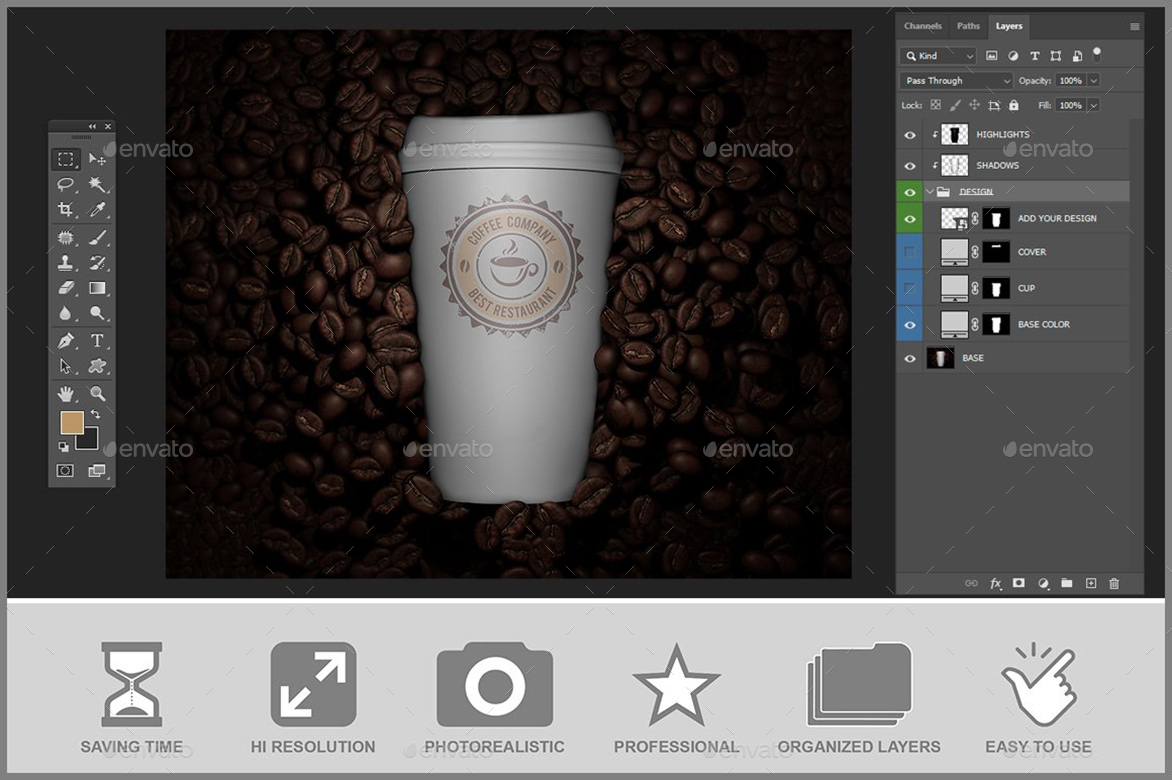Select the Rectangular Marquee tool
This screenshot has height=780, width=1172.
(x=66, y=158)
